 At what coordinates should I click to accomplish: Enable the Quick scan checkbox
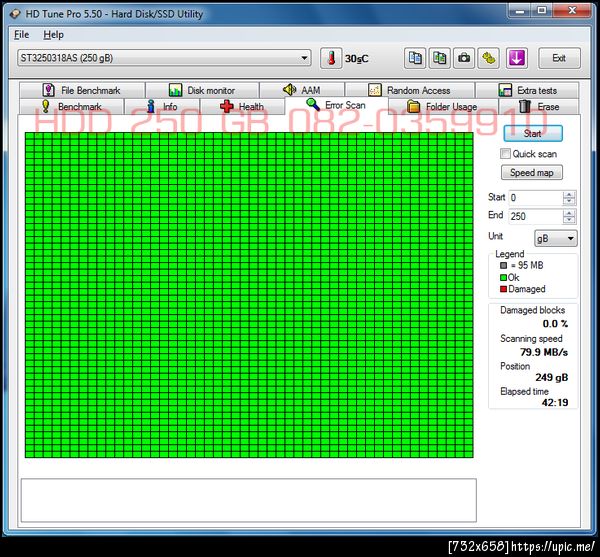click(505, 154)
